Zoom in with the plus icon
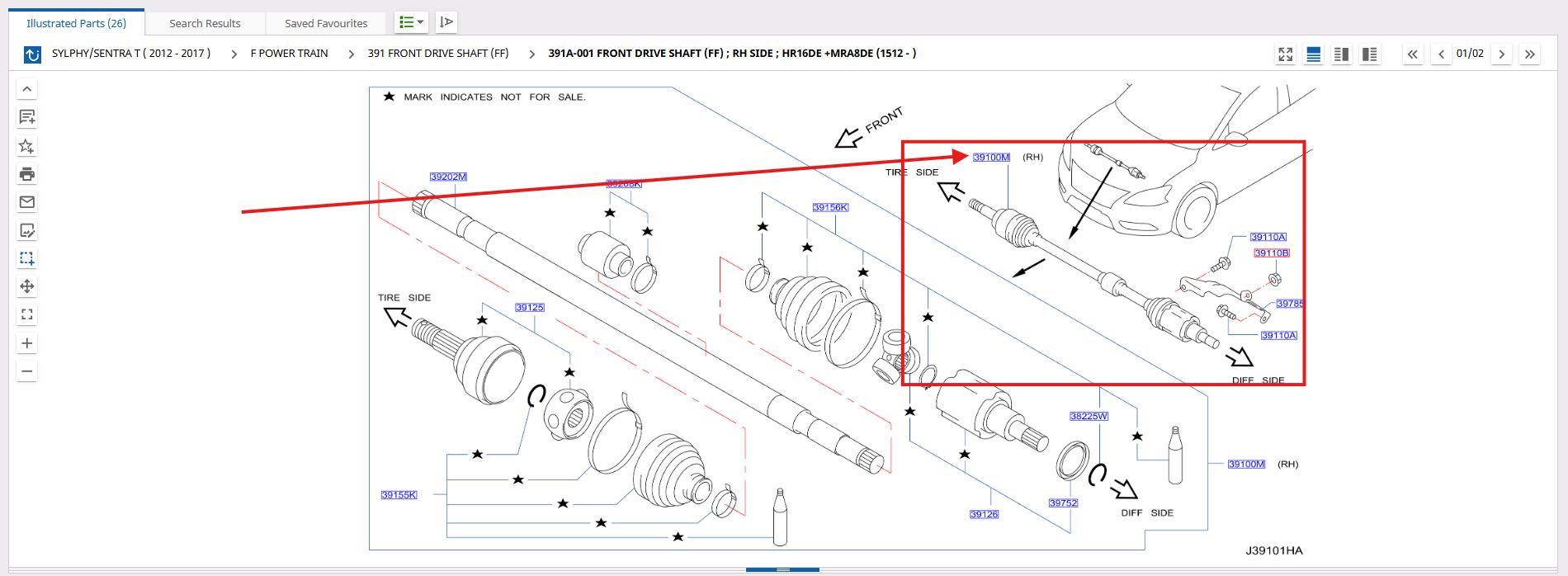The height and width of the screenshot is (576, 1568). tap(27, 343)
